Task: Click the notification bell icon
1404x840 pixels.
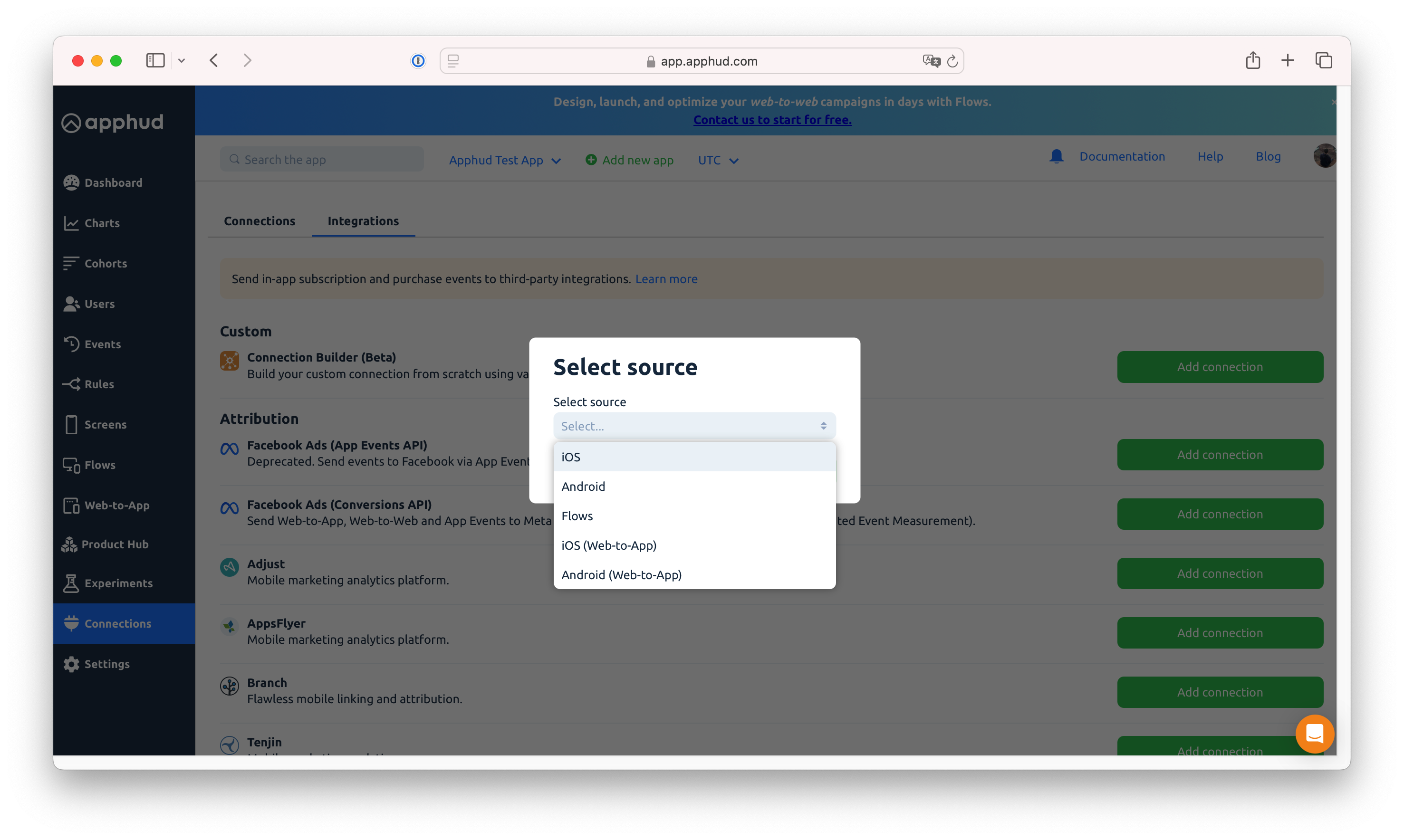Action: [x=1056, y=156]
